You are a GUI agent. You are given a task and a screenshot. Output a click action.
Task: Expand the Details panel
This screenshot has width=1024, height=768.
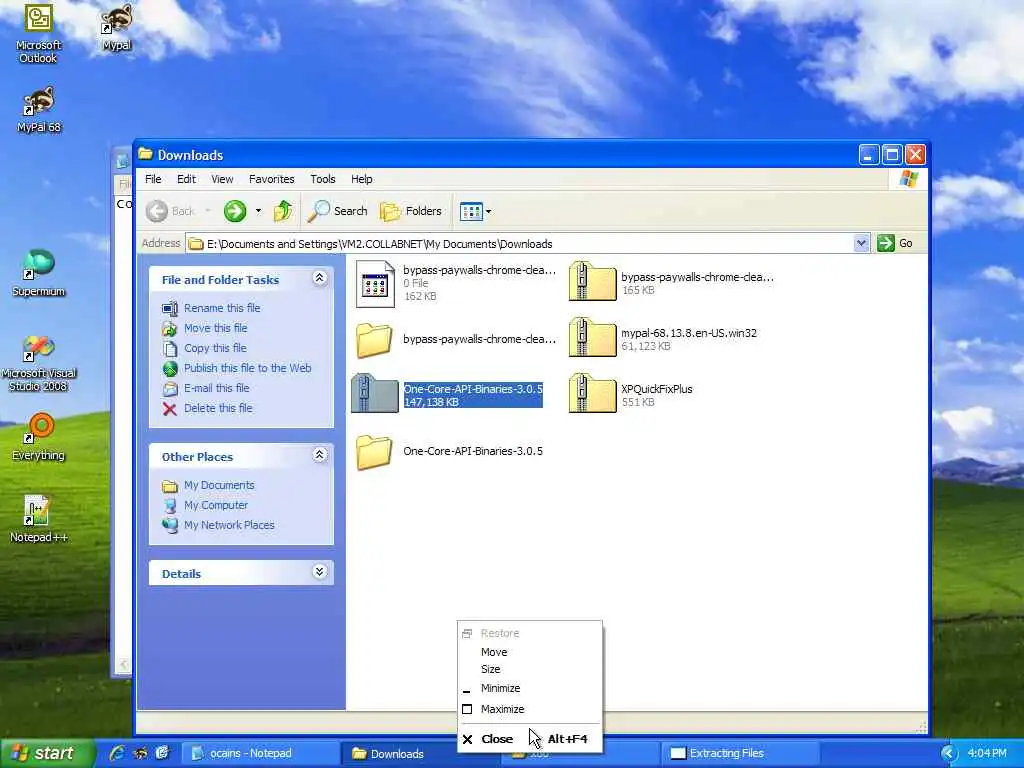pos(319,572)
